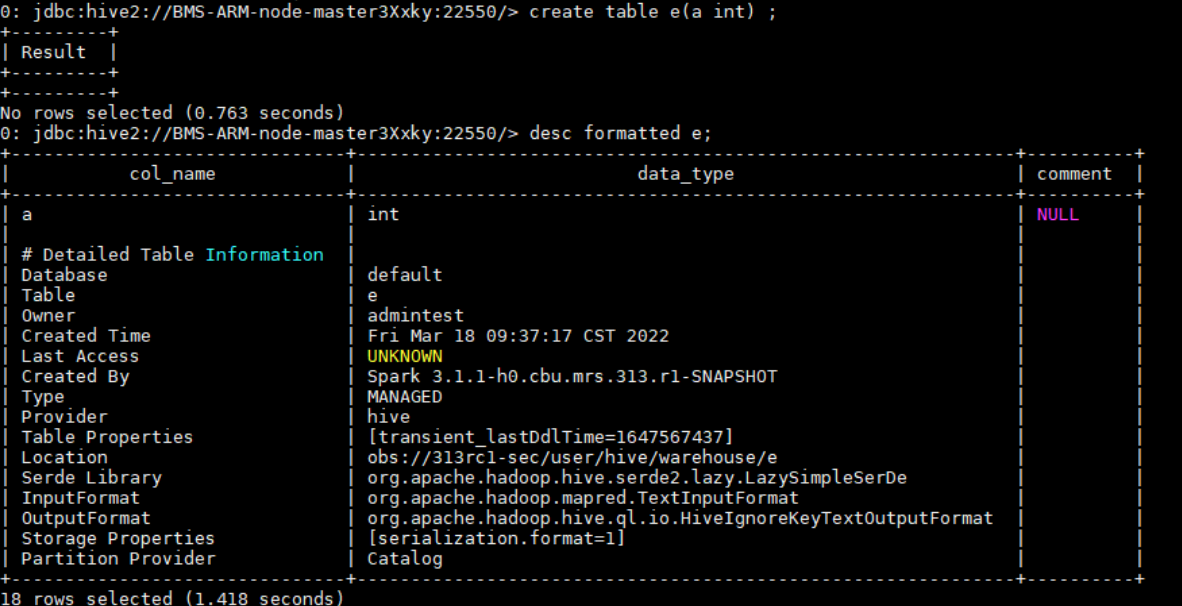
Task: Select the Spark version 'Created By' value
Action: [x=572, y=376]
